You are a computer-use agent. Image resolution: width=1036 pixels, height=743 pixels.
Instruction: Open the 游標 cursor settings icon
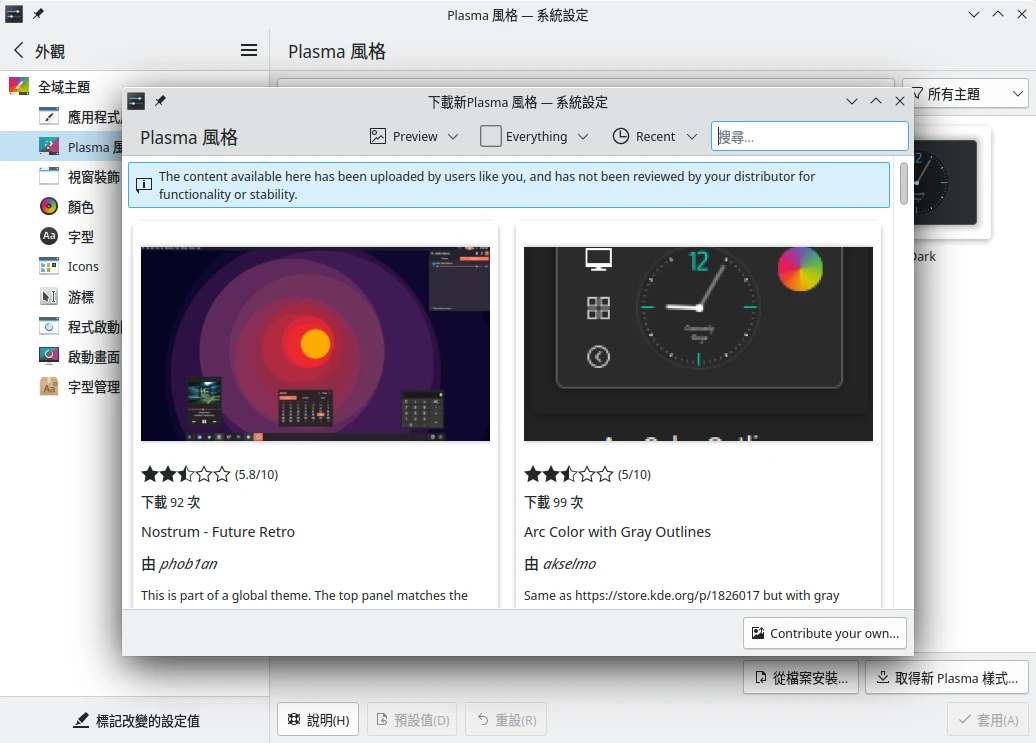tap(49, 297)
